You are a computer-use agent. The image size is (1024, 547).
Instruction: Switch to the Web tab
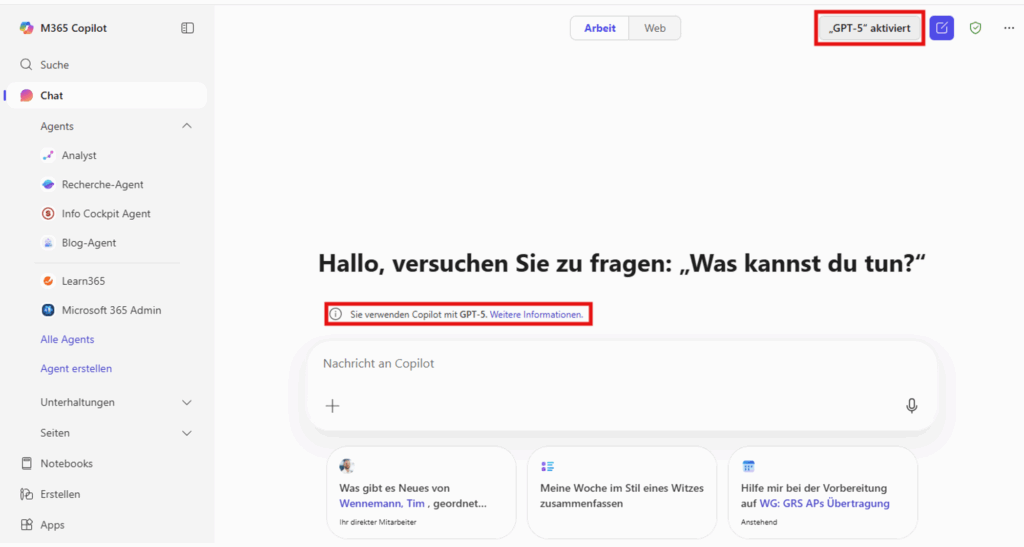(654, 28)
